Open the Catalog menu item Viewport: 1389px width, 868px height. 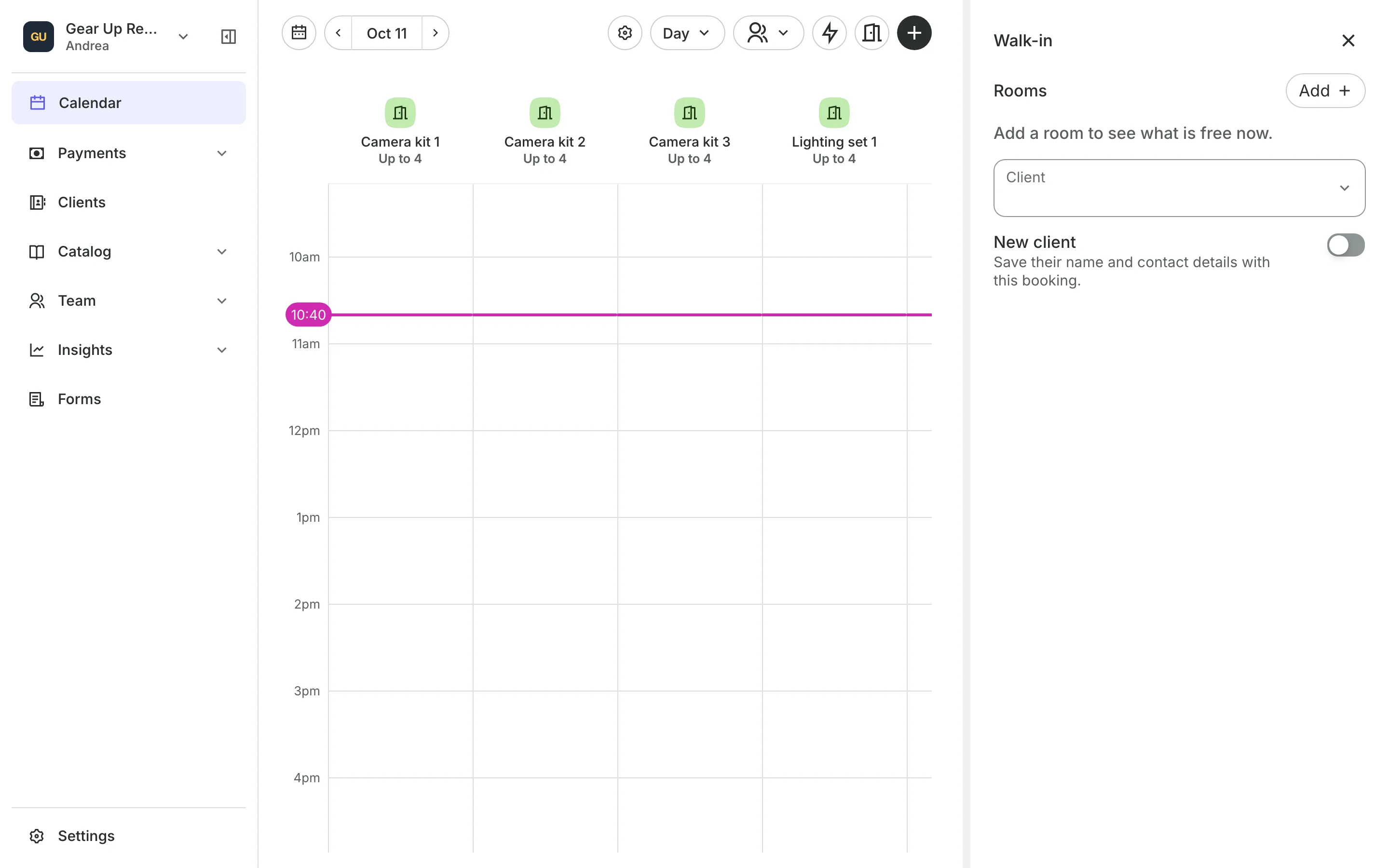click(x=129, y=251)
